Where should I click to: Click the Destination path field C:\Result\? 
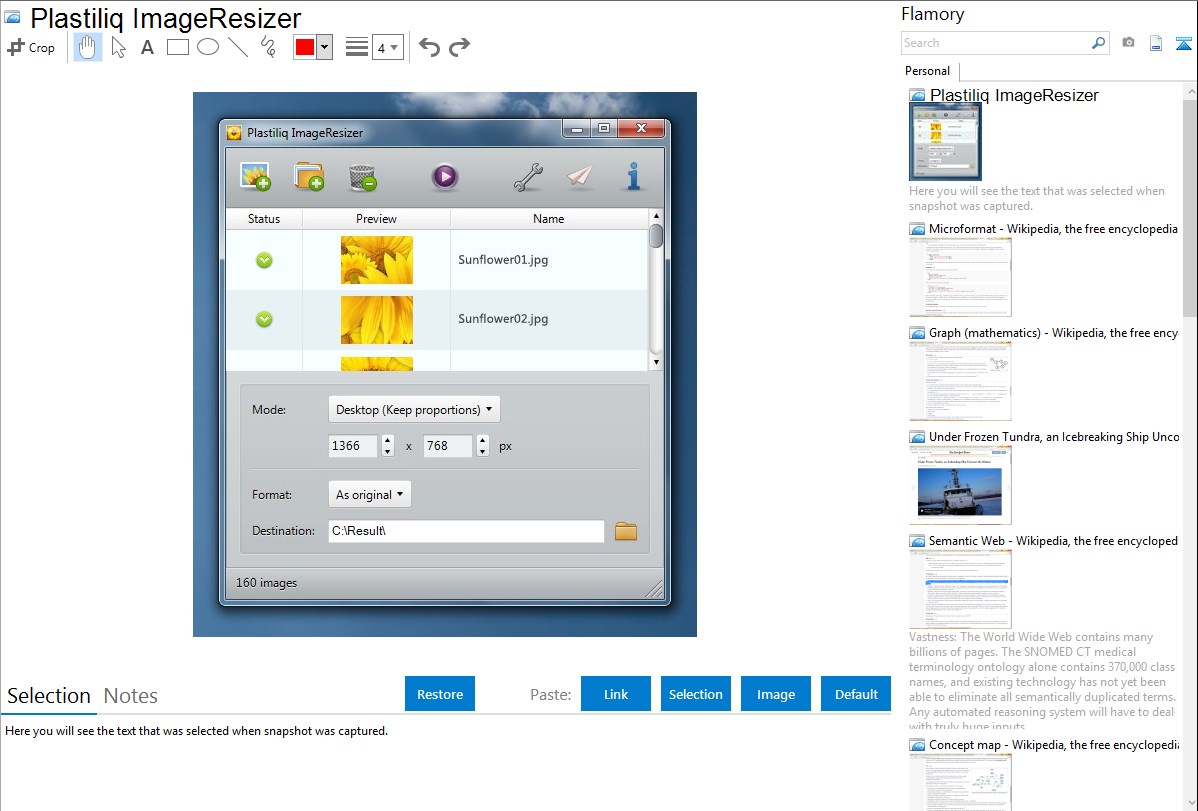(466, 530)
